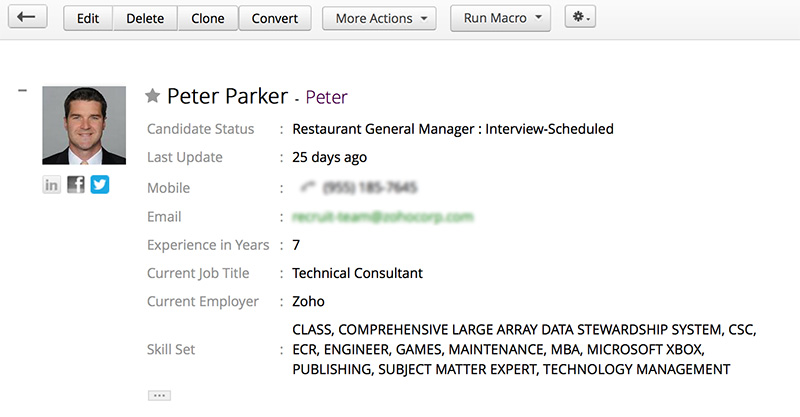Click the purple Peter nickname text
The width and height of the screenshot is (800, 417).
point(327,98)
